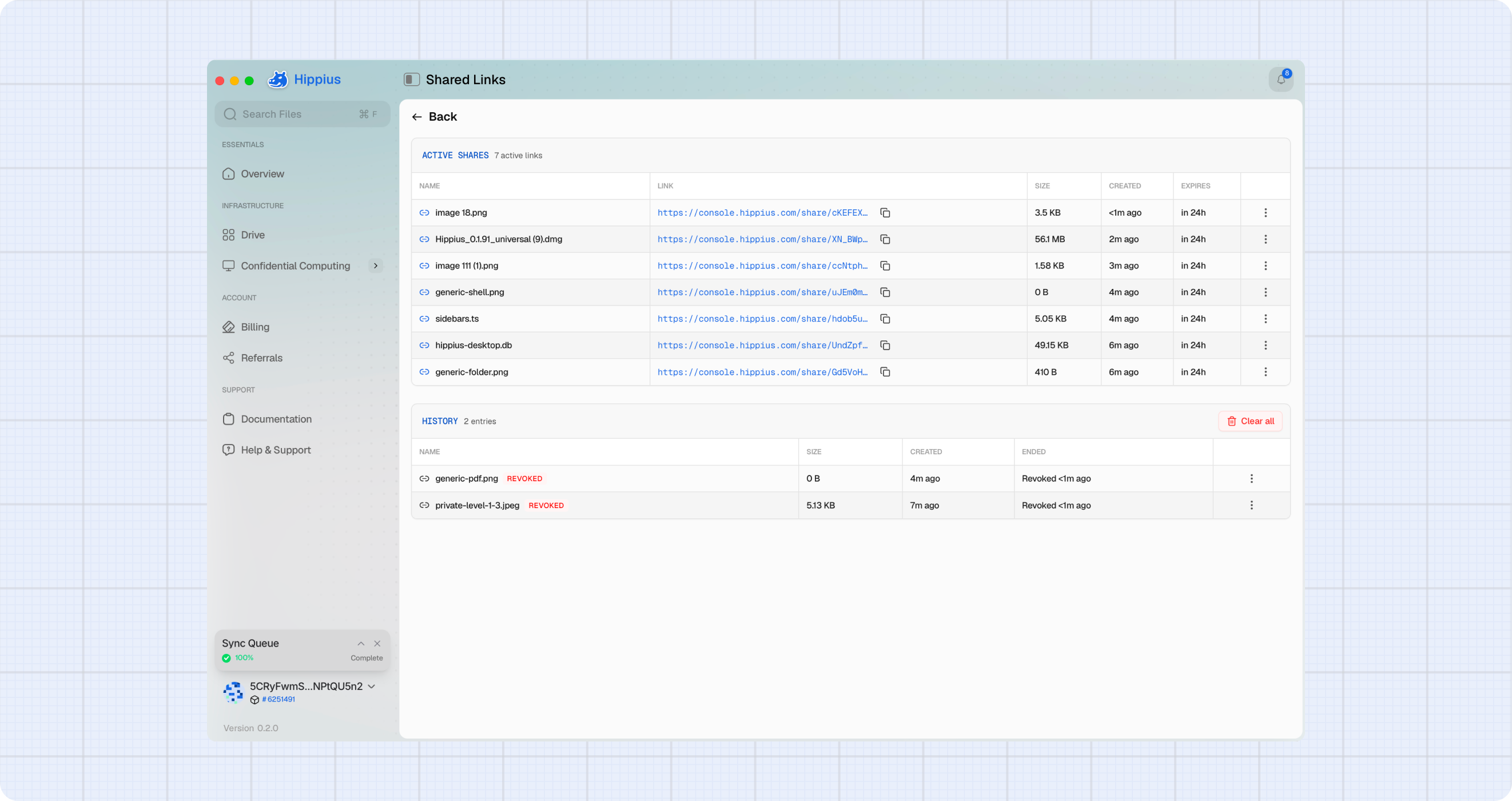Open share link ending uJEm0m
1512x801 pixels.
click(x=762, y=292)
